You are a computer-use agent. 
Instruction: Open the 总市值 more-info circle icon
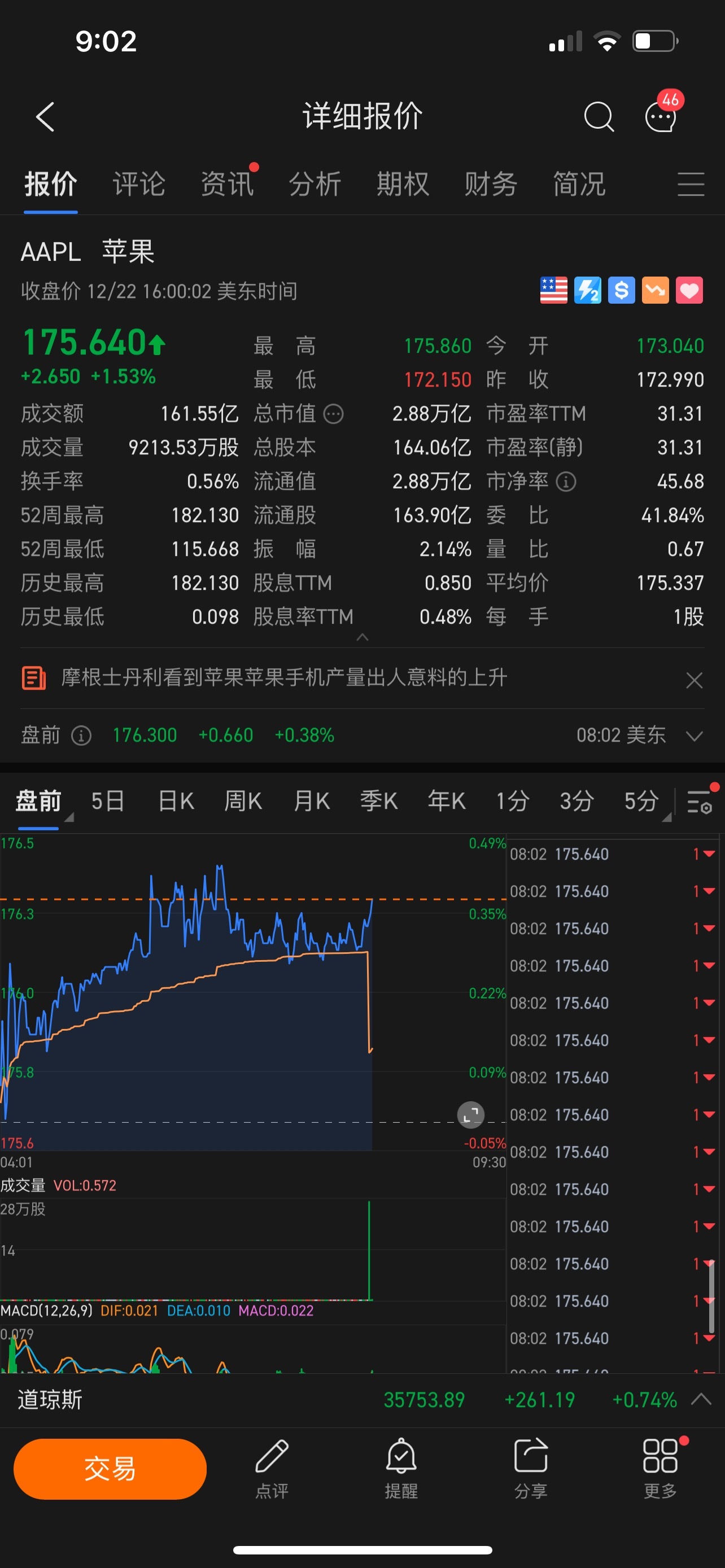[x=333, y=414]
